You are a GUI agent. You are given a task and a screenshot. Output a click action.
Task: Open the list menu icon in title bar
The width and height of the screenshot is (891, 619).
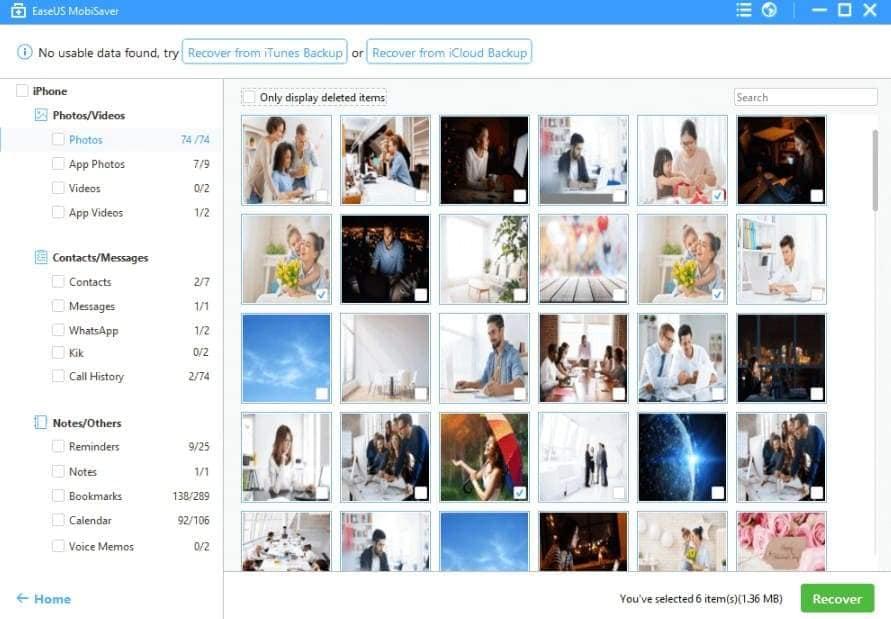tap(743, 10)
